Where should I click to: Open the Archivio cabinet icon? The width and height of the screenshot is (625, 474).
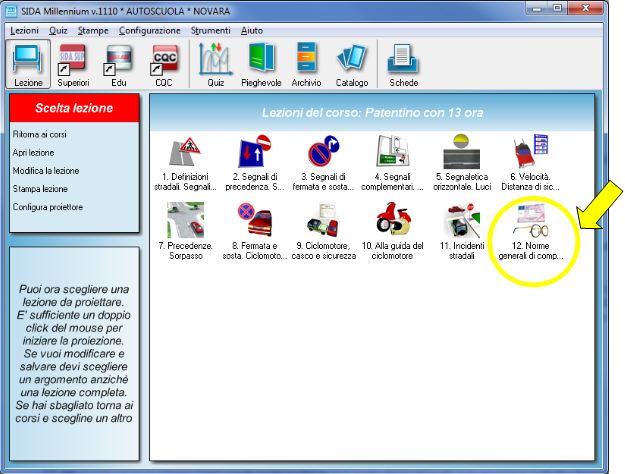click(307, 65)
